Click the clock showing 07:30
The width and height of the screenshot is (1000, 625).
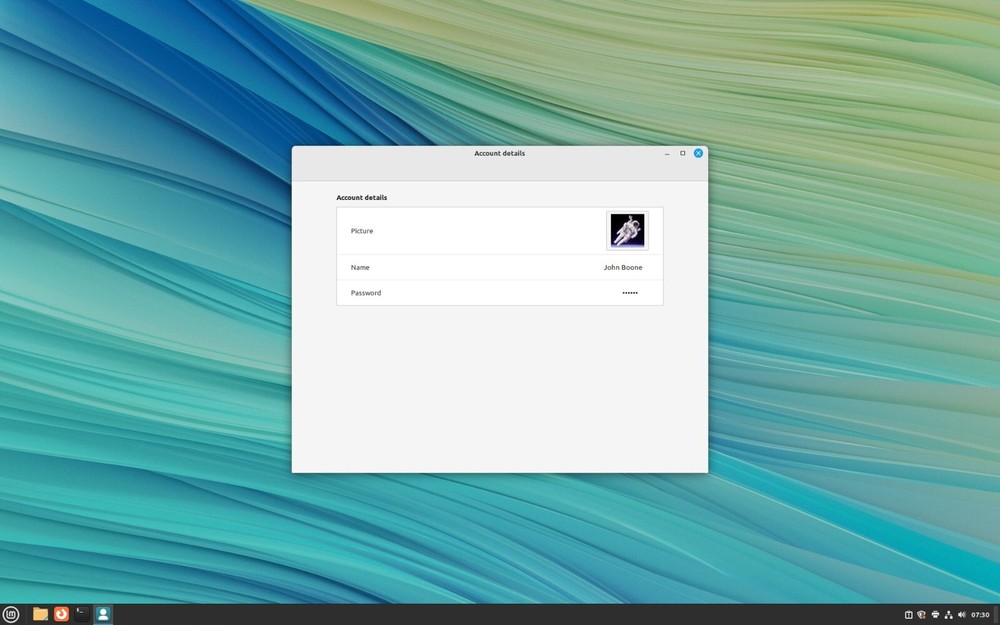click(978, 615)
